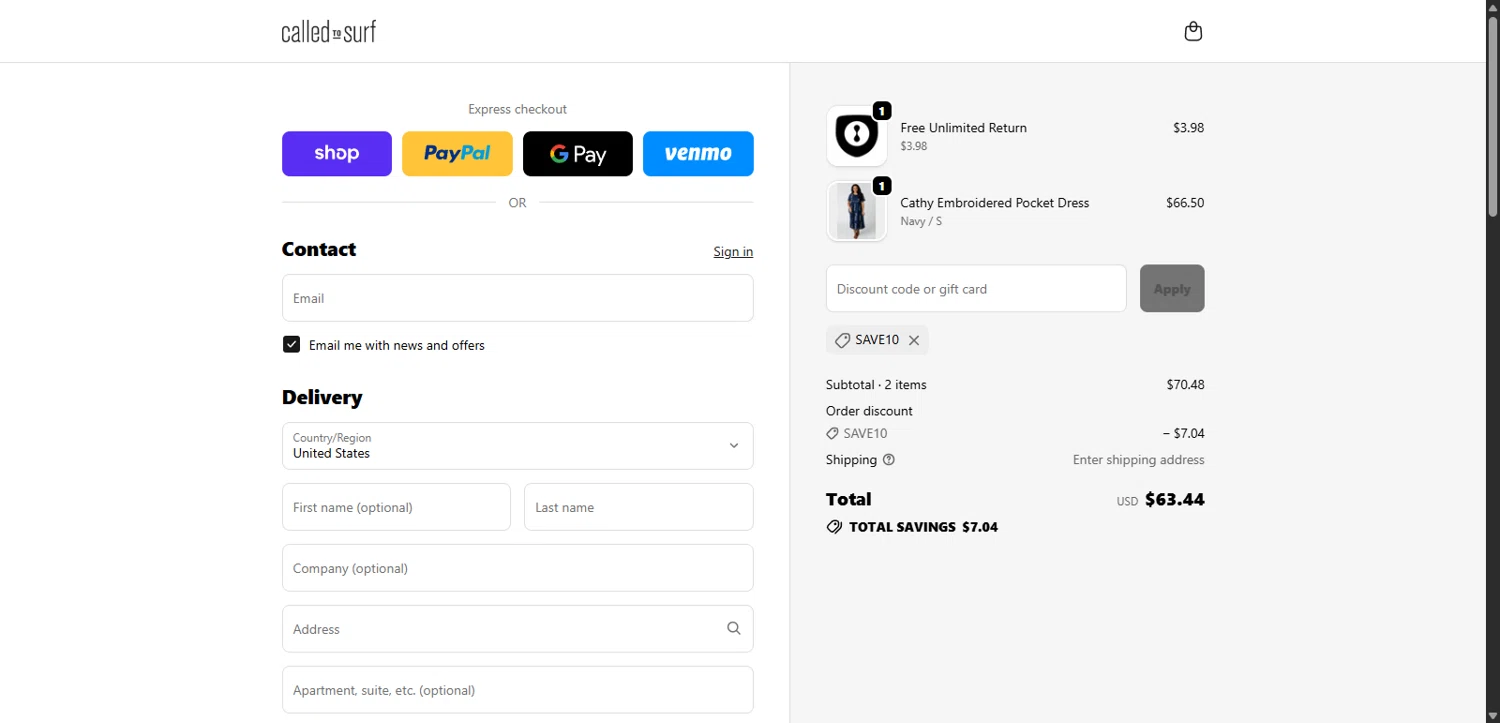This screenshot has width=1500, height=723.
Task: Click the Navy / S variant text
Action: (920, 221)
